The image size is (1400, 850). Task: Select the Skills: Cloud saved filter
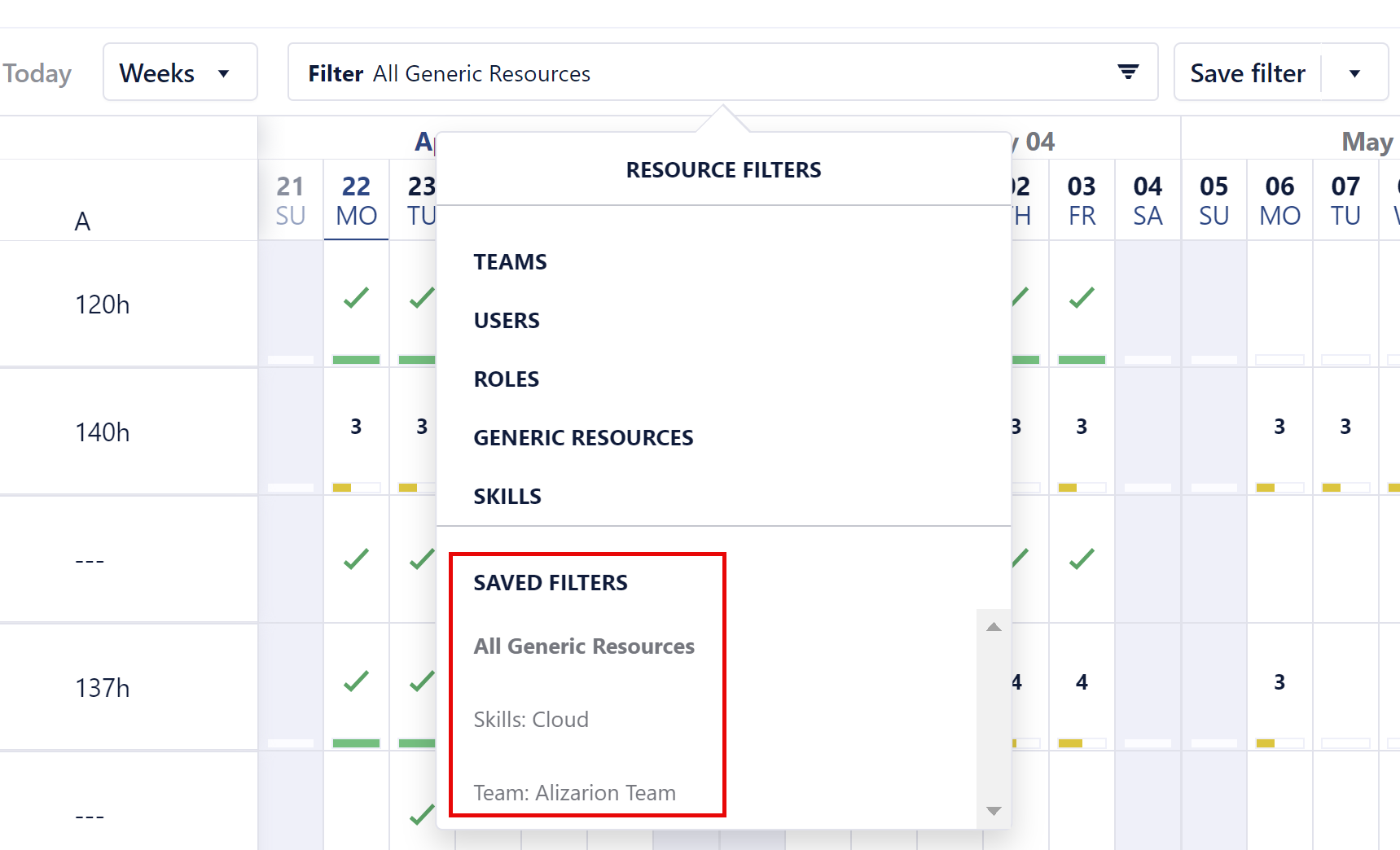click(532, 719)
